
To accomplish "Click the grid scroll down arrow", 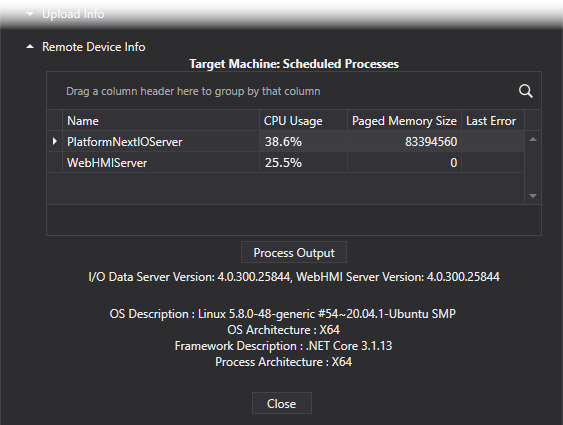I will point(533,196).
